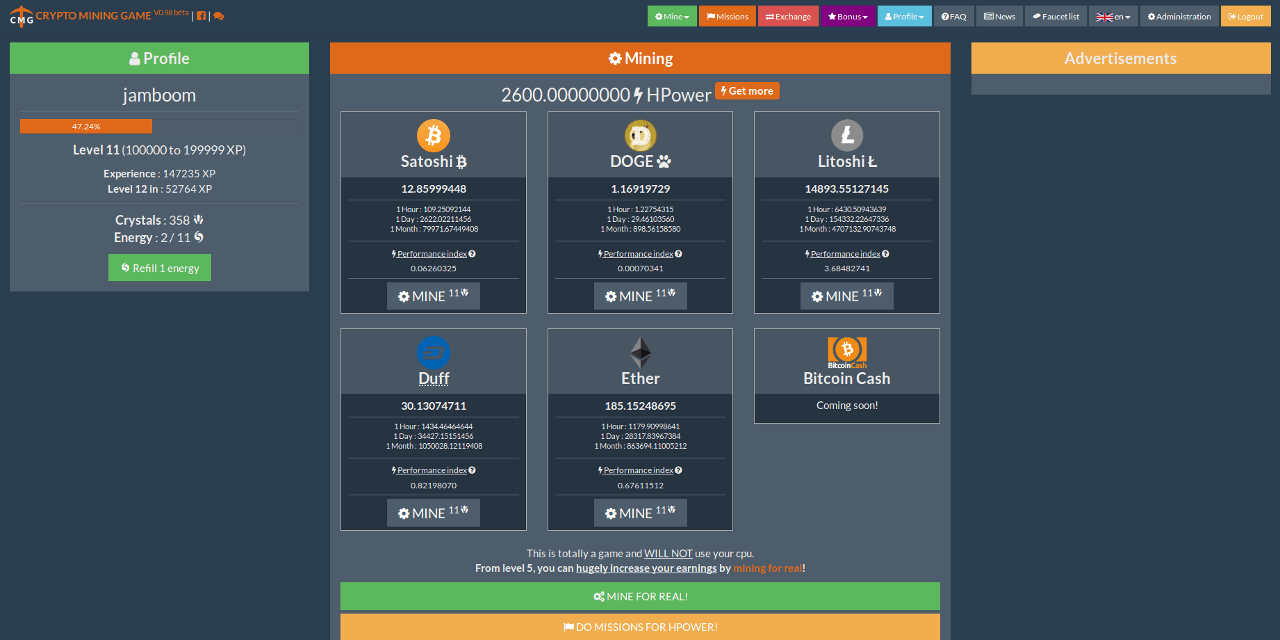Click the CMG pickaxe logo

click(21, 17)
